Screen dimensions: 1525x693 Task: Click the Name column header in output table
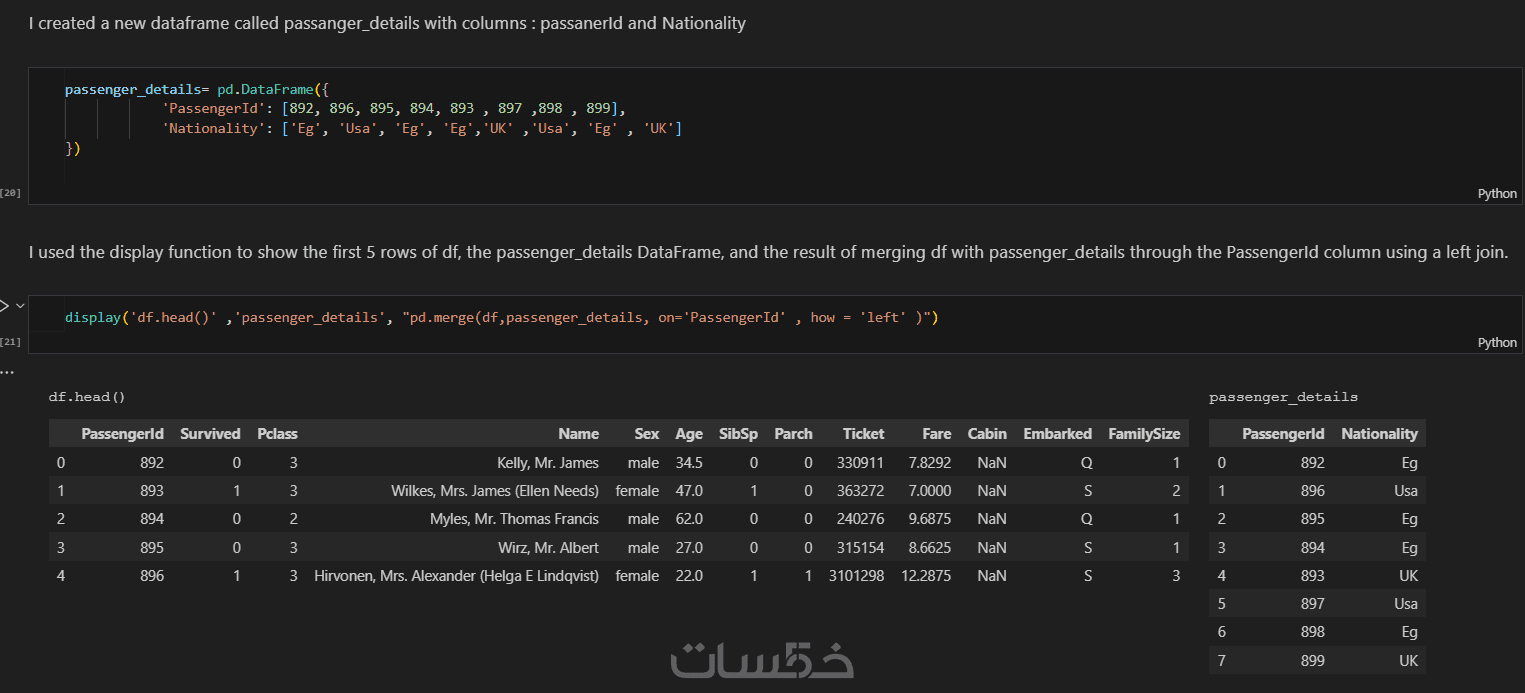pos(578,434)
